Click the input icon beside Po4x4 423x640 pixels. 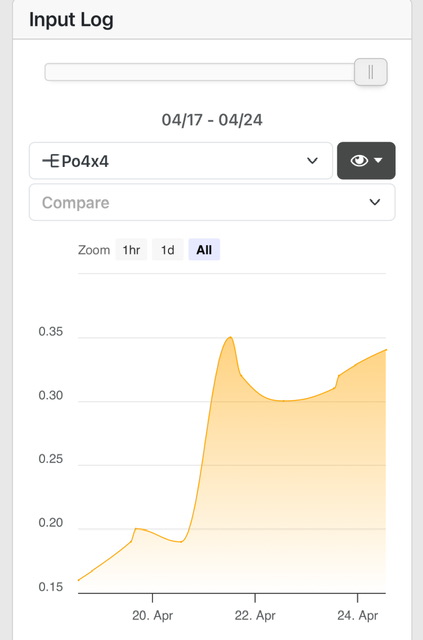coord(51,161)
